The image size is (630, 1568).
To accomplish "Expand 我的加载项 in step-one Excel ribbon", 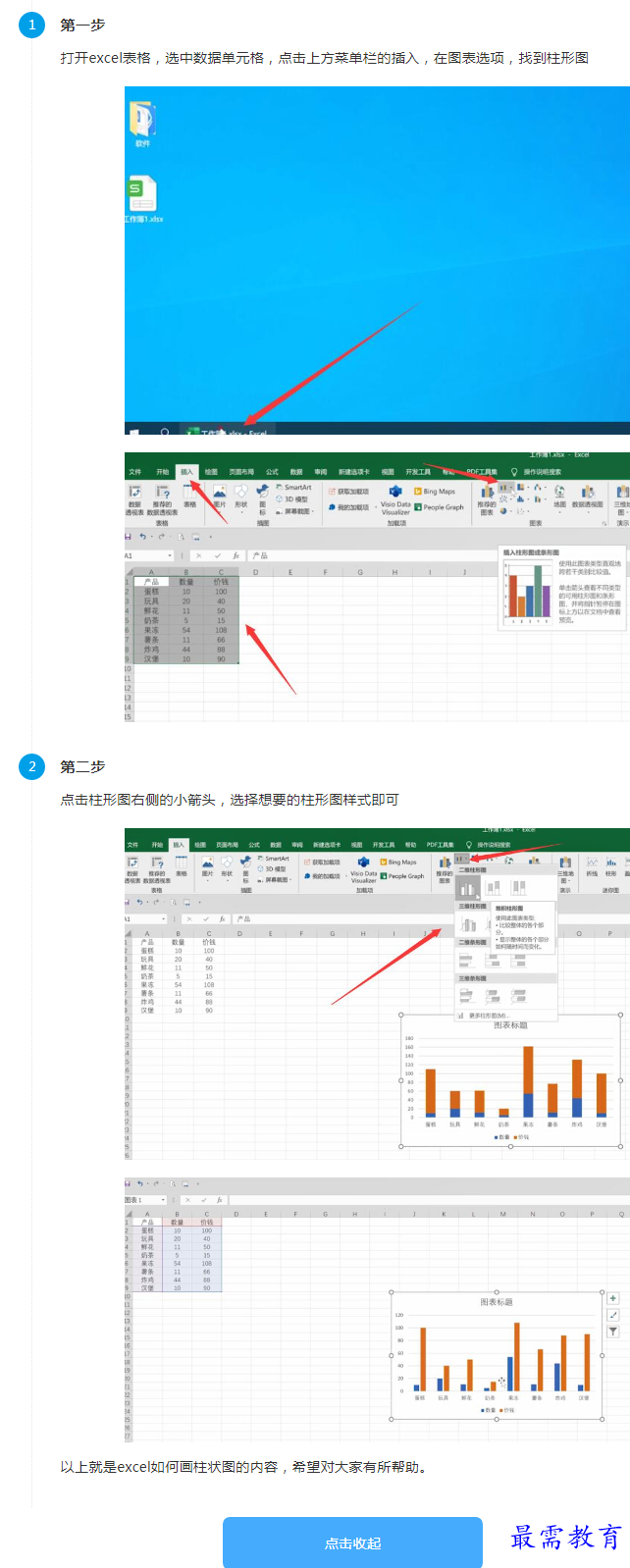I will tap(351, 507).
